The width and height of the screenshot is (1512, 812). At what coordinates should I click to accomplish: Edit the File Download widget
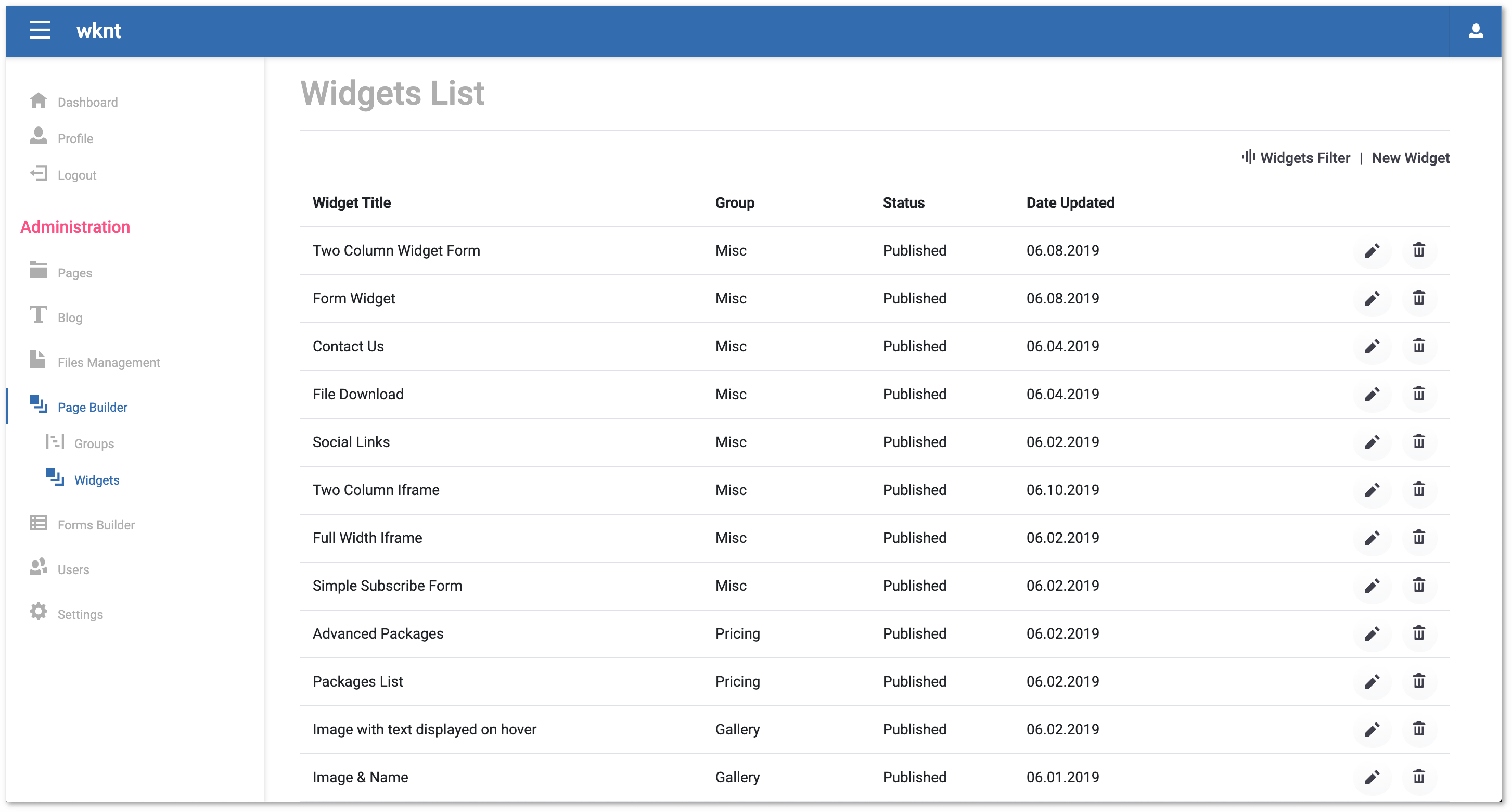coord(1372,395)
